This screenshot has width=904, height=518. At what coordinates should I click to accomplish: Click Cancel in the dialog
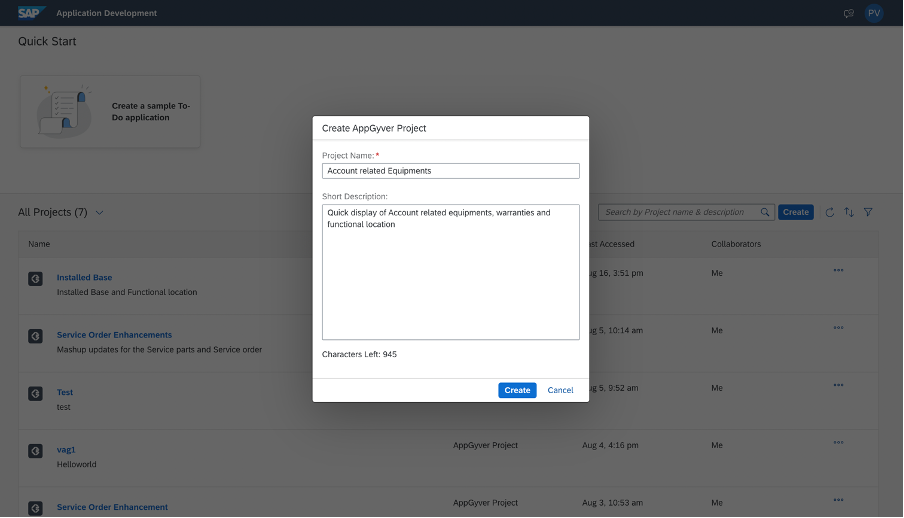[x=560, y=391]
